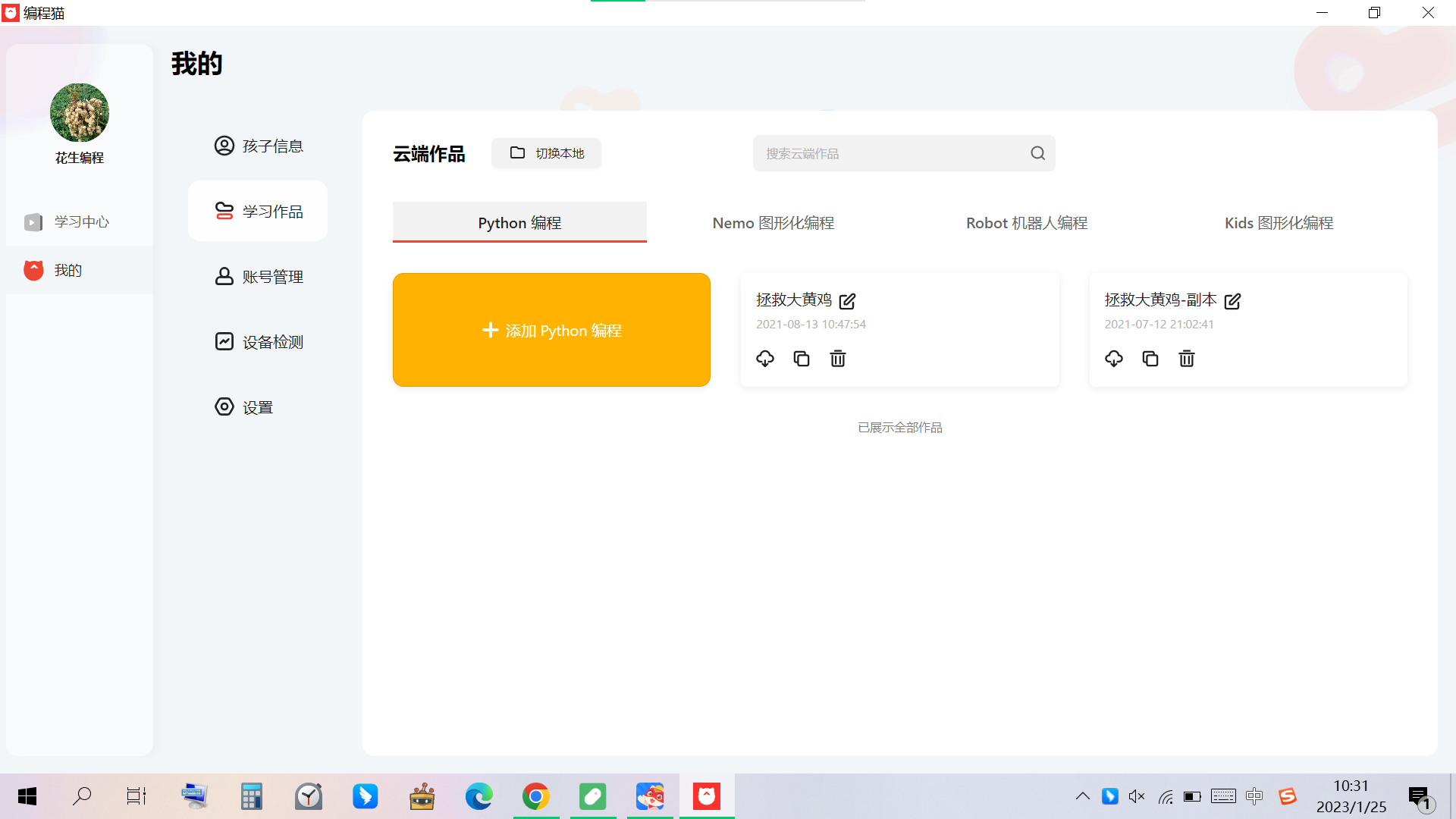Open 设备检测 page

click(x=258, y=342)
